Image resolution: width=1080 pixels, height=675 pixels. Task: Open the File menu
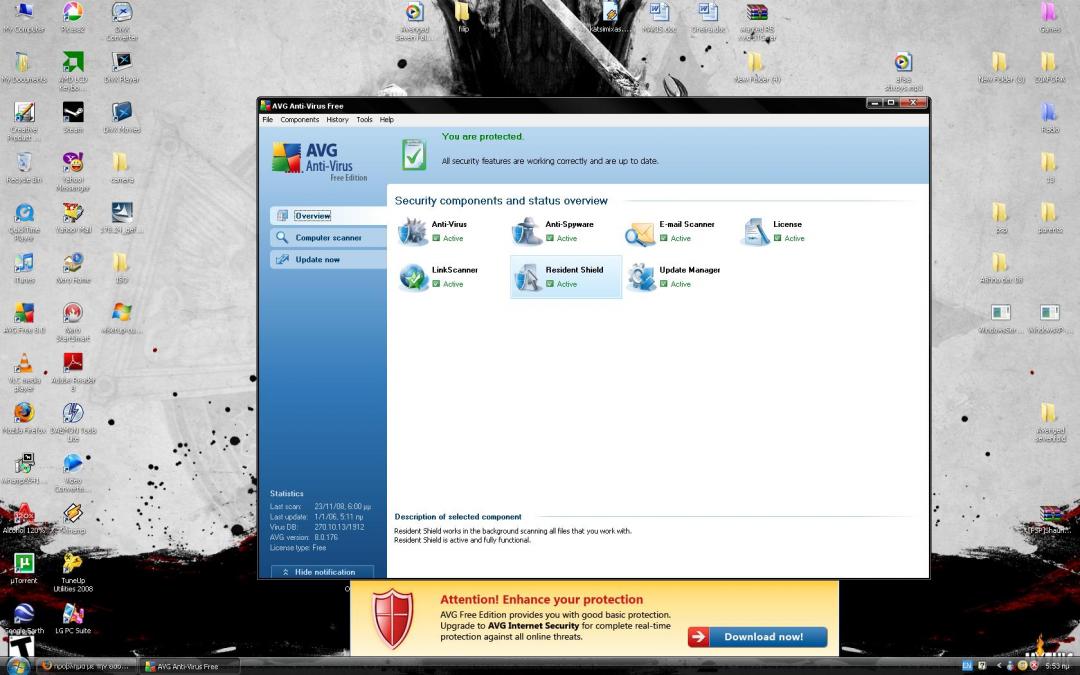[267, 120]
